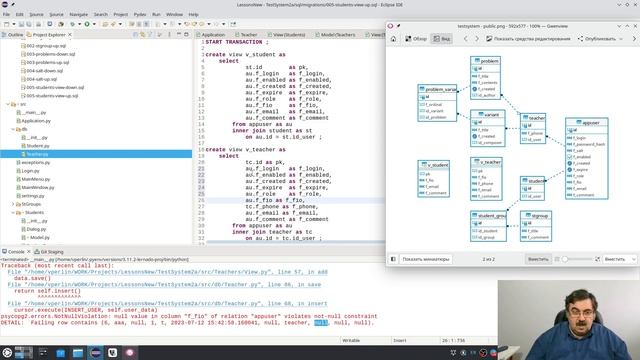Click Показать средства редактирования in Gwenview
The image size is (640, 360).
[x=528, y=39]
